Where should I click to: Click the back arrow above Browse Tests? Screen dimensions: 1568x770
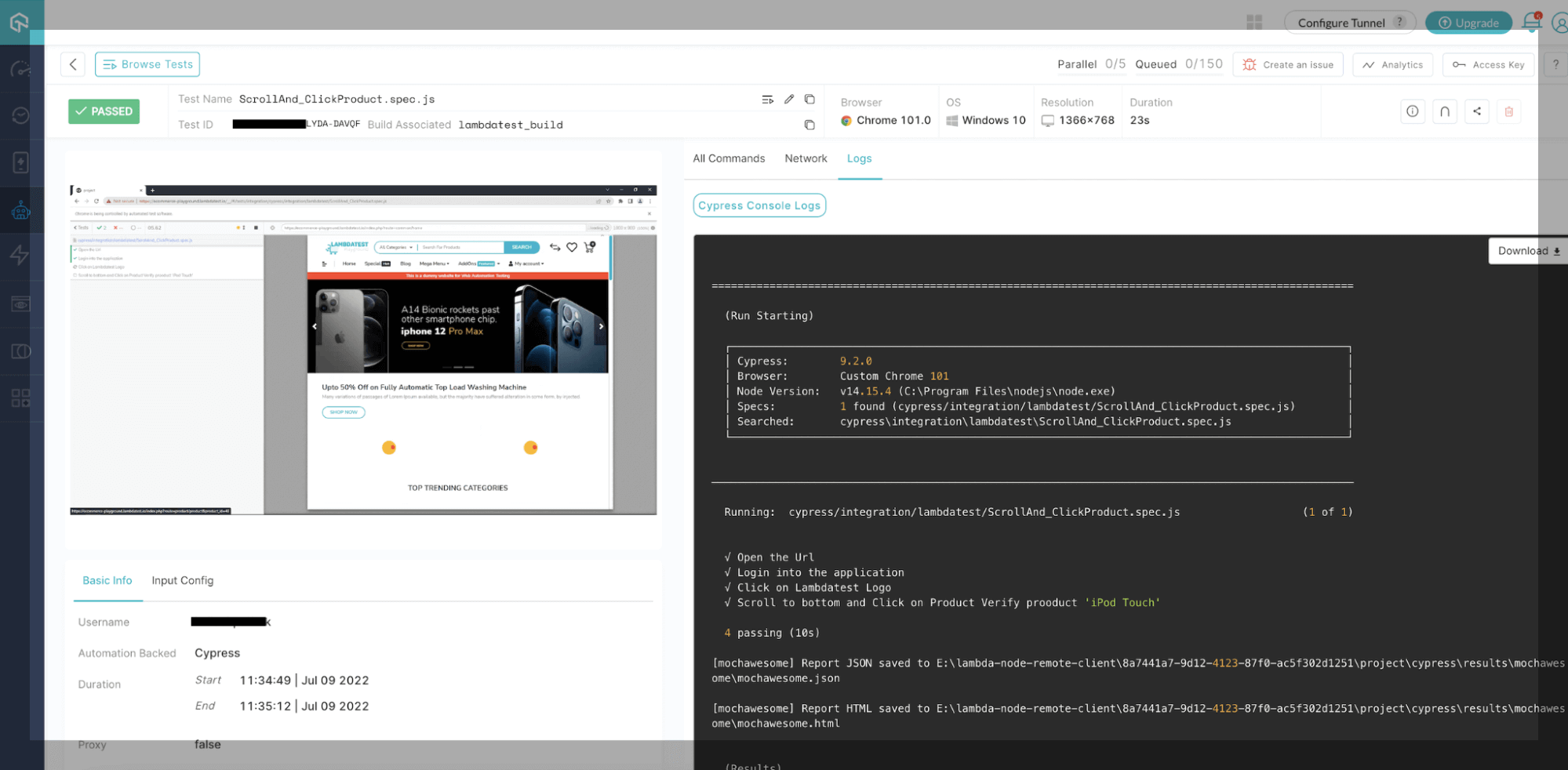point(72,64)
